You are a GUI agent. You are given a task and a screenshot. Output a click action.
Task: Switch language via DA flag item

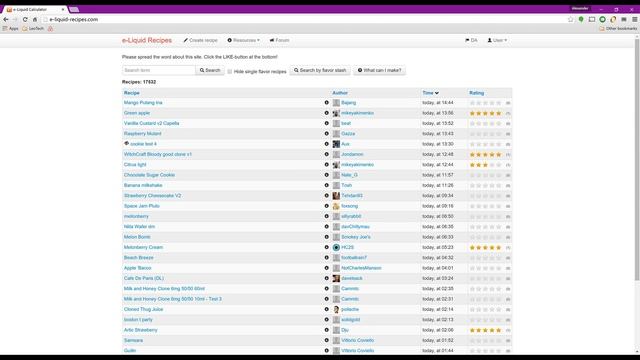coord(471,40)
